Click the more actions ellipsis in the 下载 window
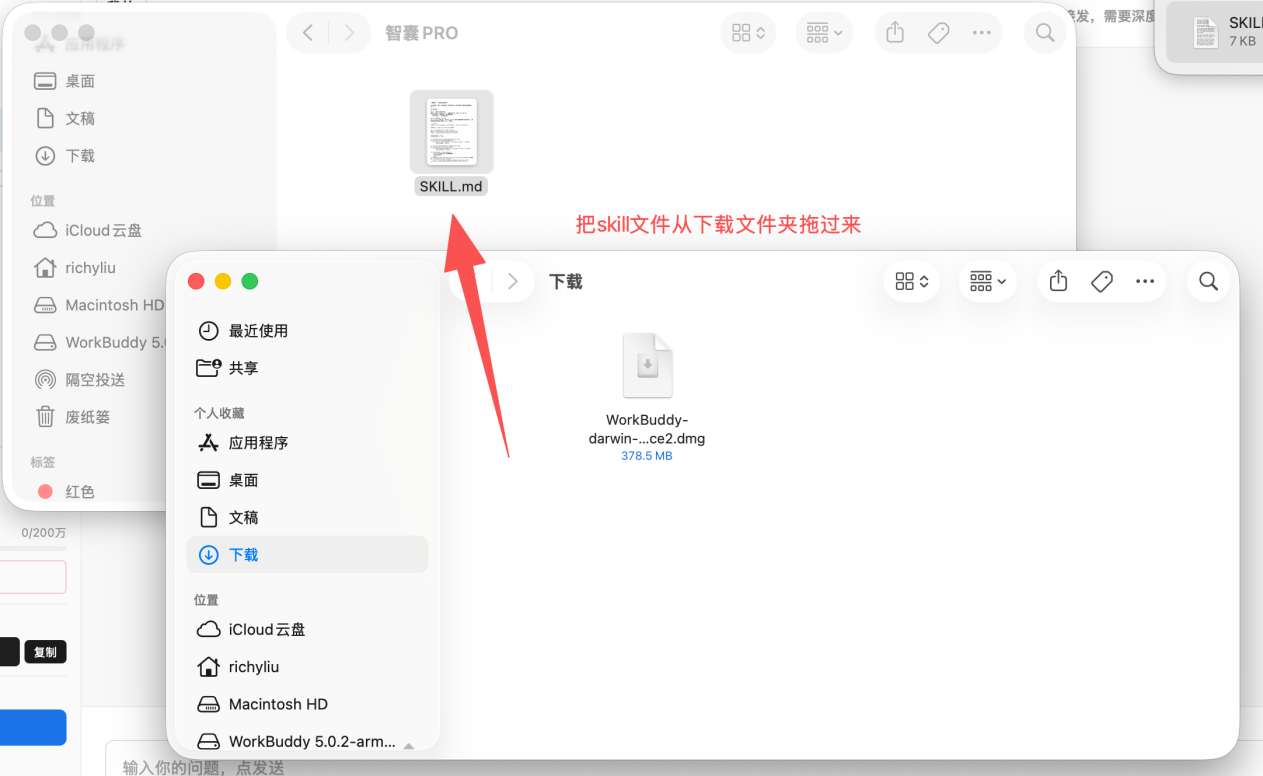 [1145, 282]
